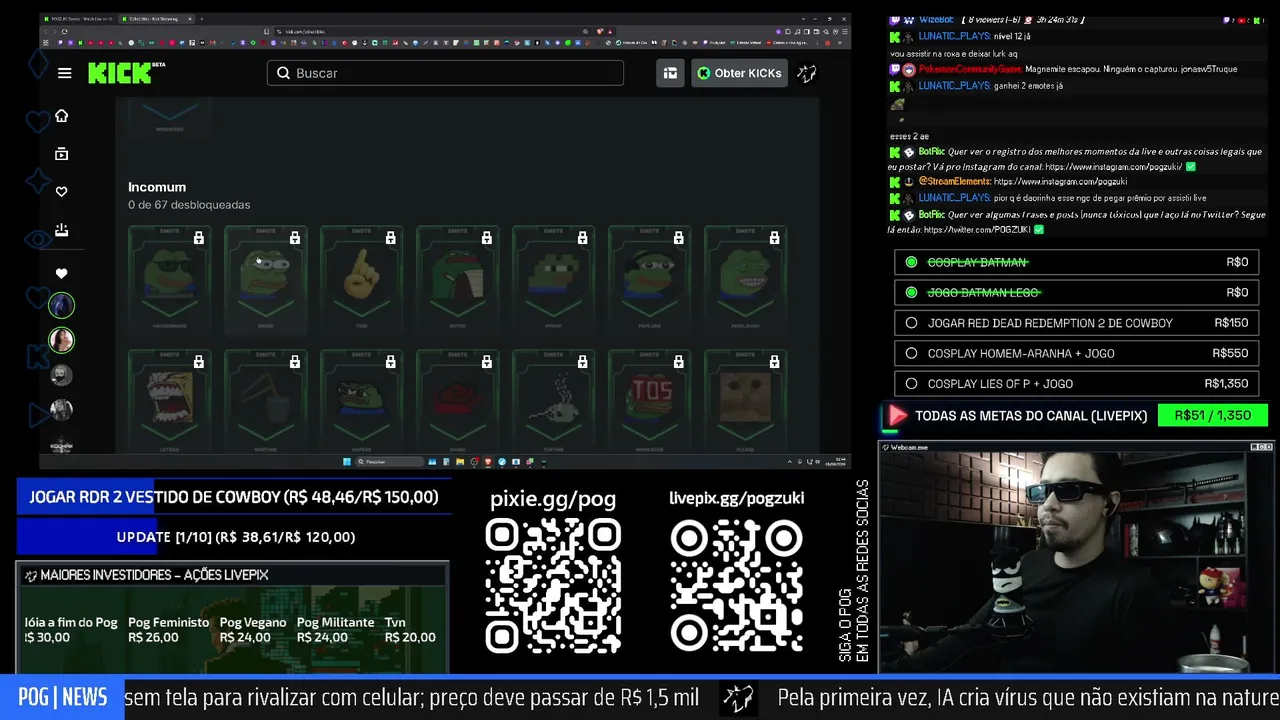Image resolution: width=1280 pixels, height=720 pixels.
Task: Click the pixie.gg/pog label
Action: (552, 499)
